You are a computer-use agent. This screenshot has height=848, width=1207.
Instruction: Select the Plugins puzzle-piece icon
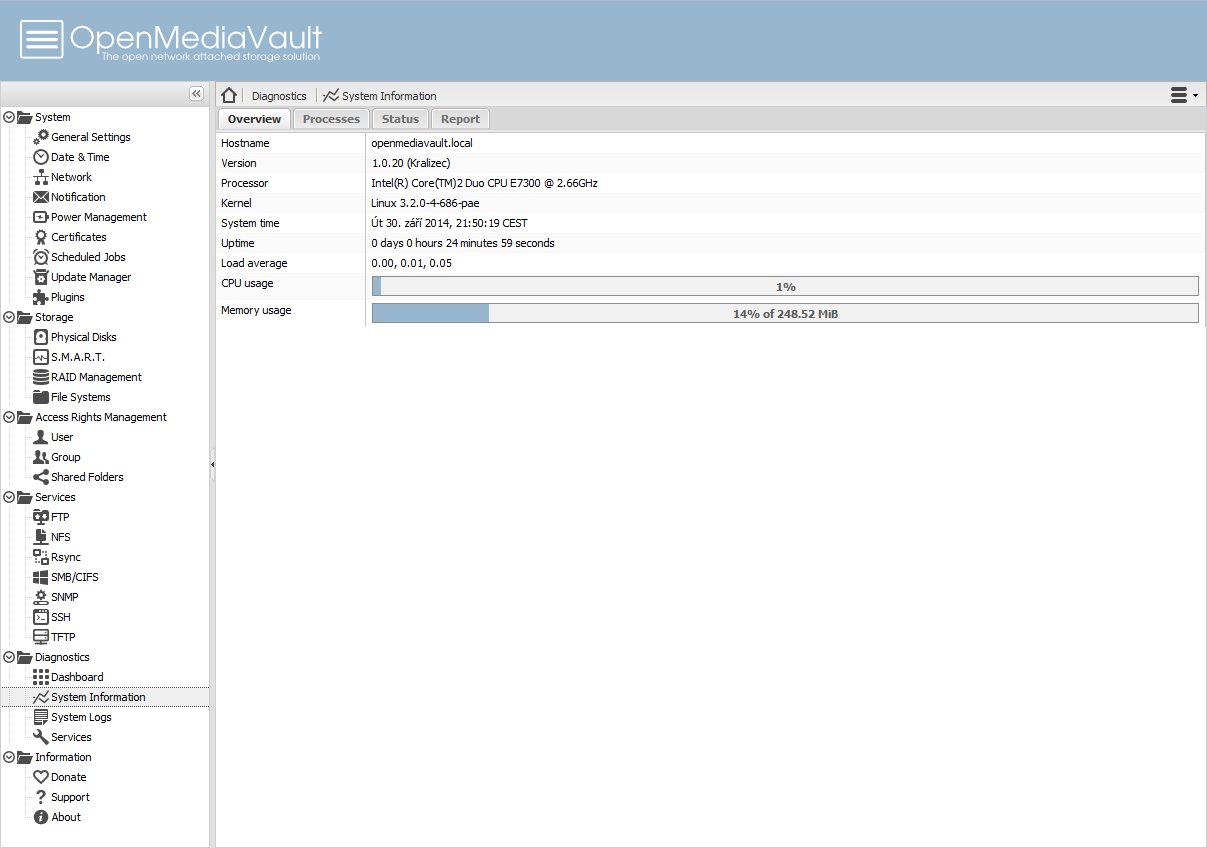click(41, 297)
